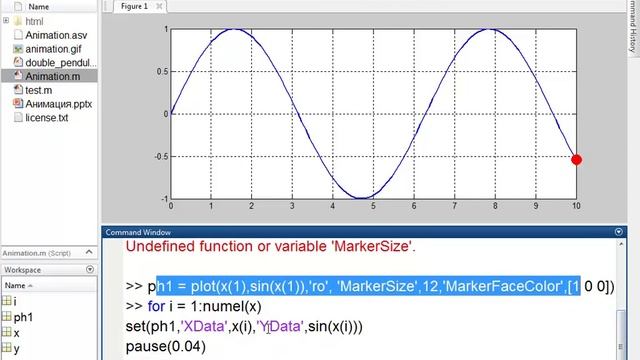Click the 'for i = 1:numel(x)' line
Image resolution: width=640 pixels, height=360 pixels.
tap(194, 307)
